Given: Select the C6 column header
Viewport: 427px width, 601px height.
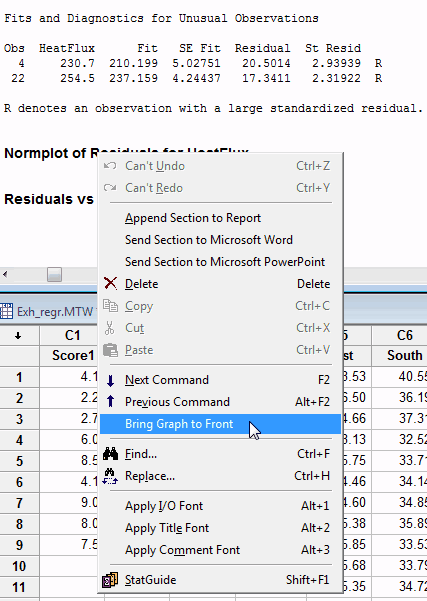Looking at the screenshot, I should coord(399,335).
